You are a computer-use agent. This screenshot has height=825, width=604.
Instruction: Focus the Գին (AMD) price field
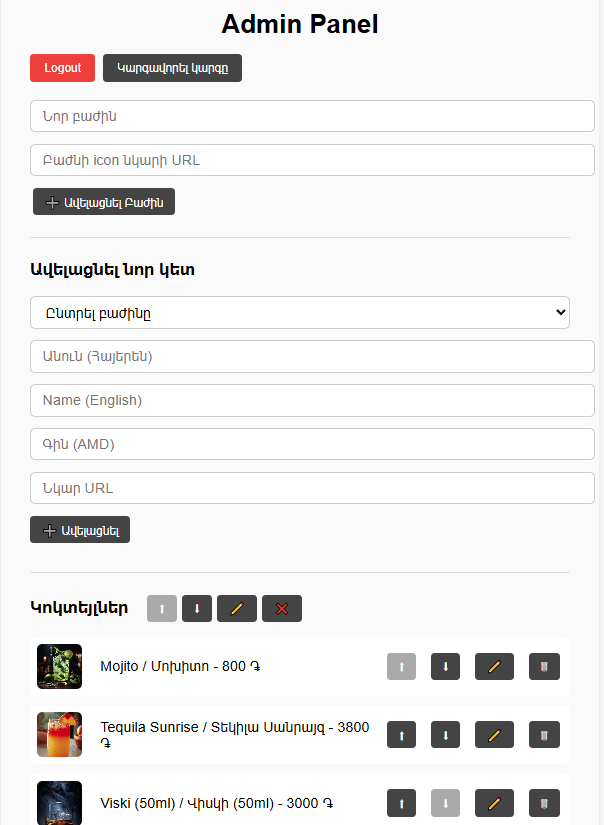pyautogui.click(x=313, y=444)
